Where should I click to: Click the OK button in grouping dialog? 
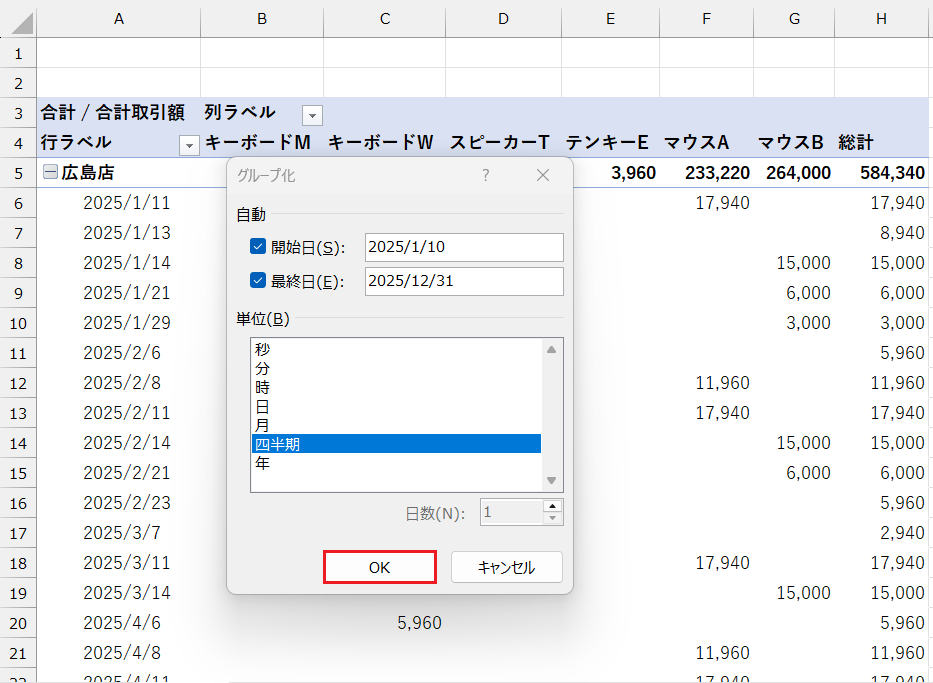coord(379,567)
